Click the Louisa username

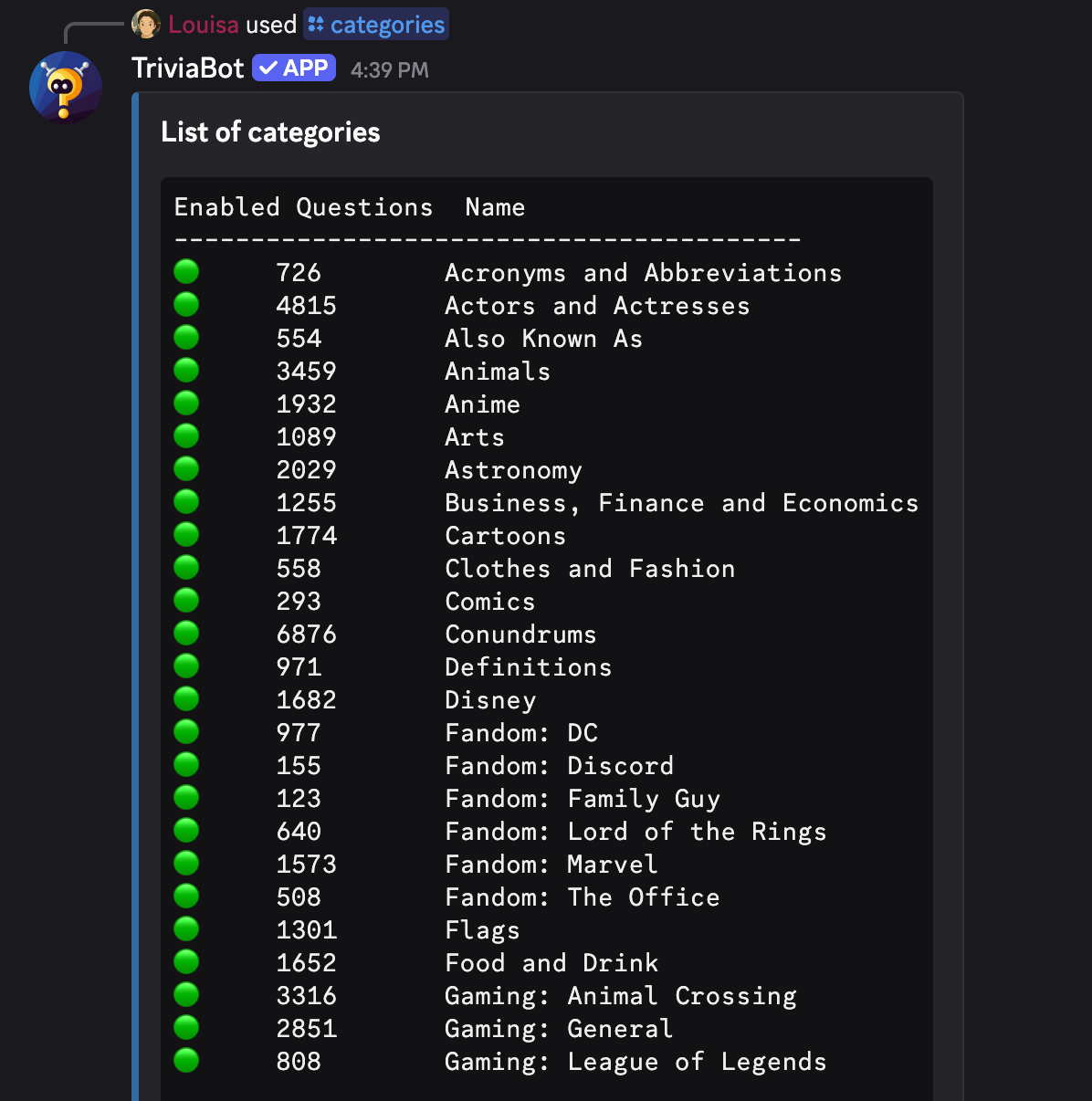pyautogui.click(x=203, y=25)
